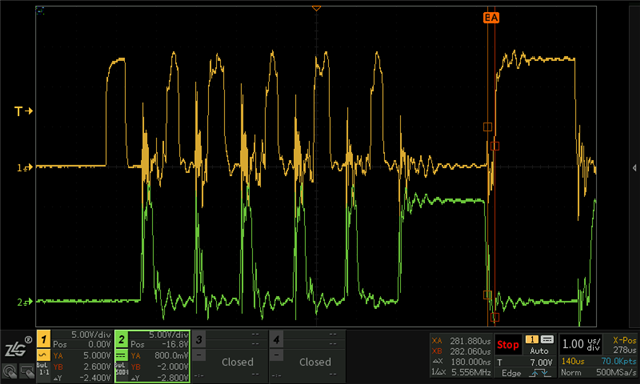Enable channel 4 via its number badge
Viewport: 640px width, 384px height.
point(276,339)
